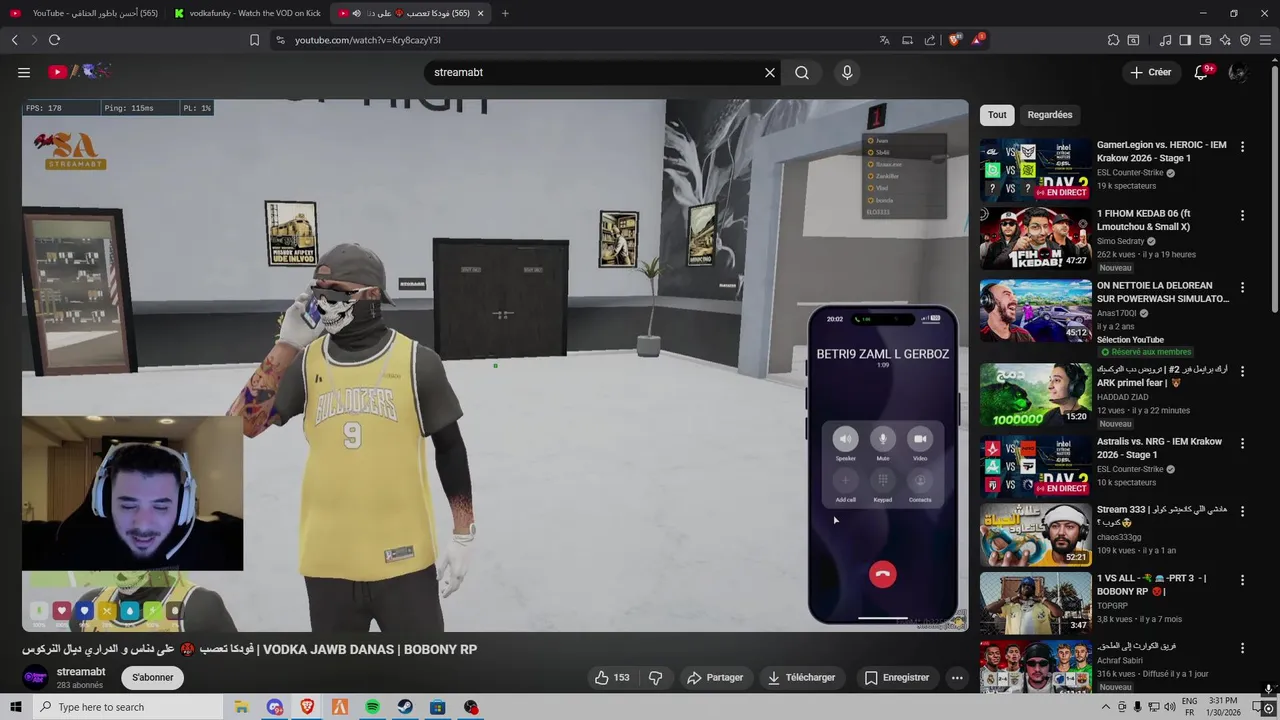Clear the search field with the X
1280x720 pixels.
click(770, 72)
